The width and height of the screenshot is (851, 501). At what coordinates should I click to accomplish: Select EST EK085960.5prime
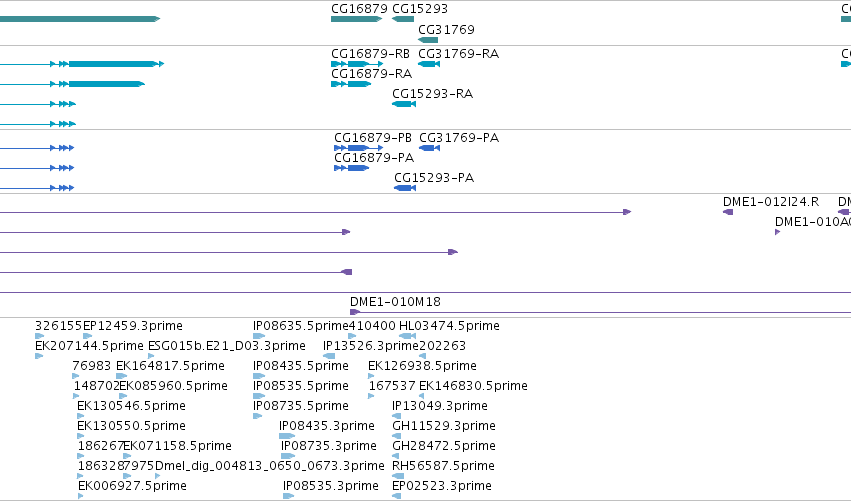[x=123, y=396]
